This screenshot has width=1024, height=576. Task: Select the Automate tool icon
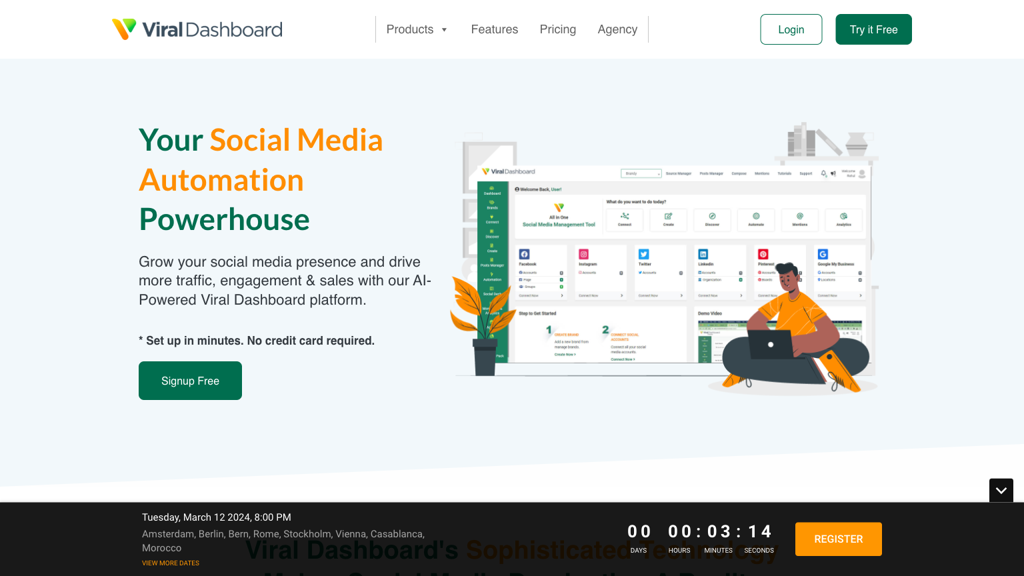click(756, 216)
